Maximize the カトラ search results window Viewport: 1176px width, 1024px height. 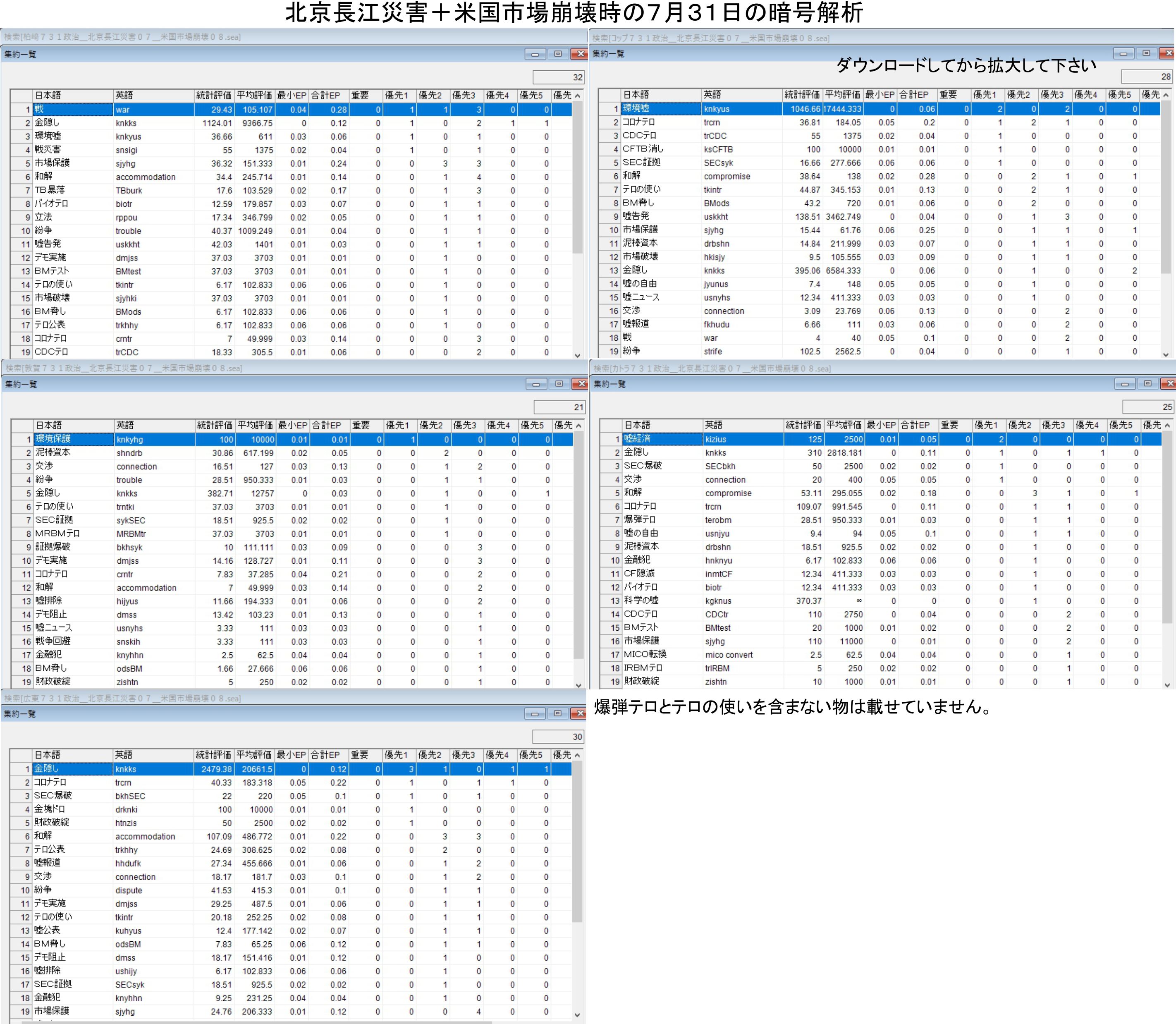pos(1147,383)
